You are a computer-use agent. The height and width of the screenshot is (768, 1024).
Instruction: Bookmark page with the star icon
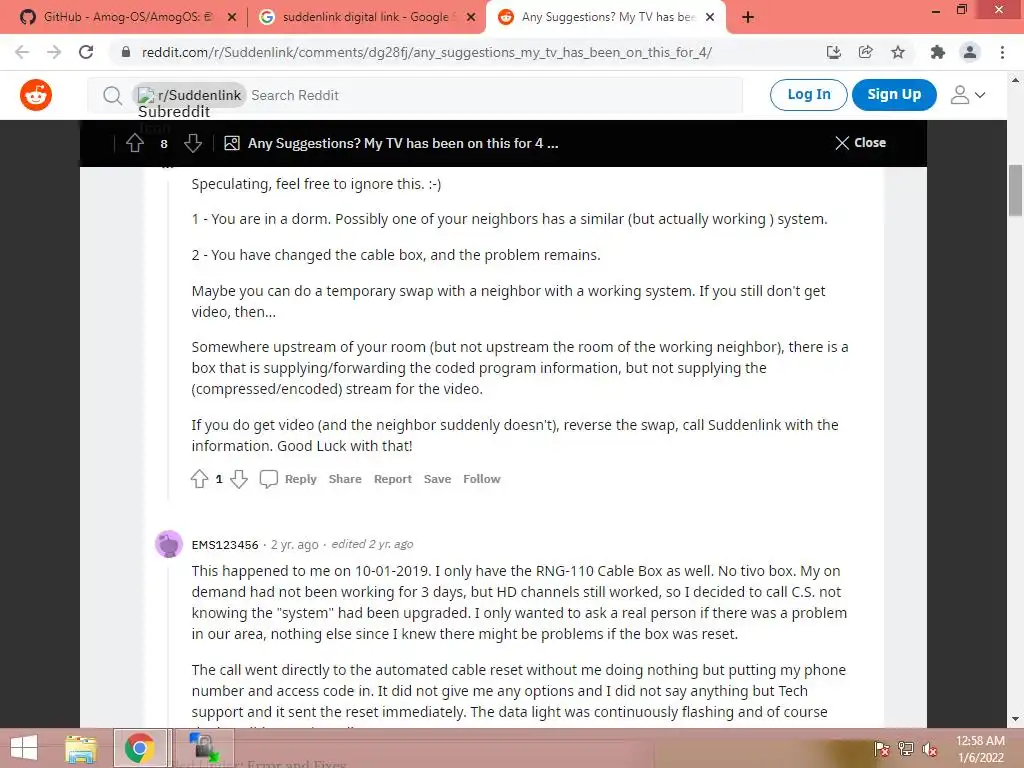898,52
